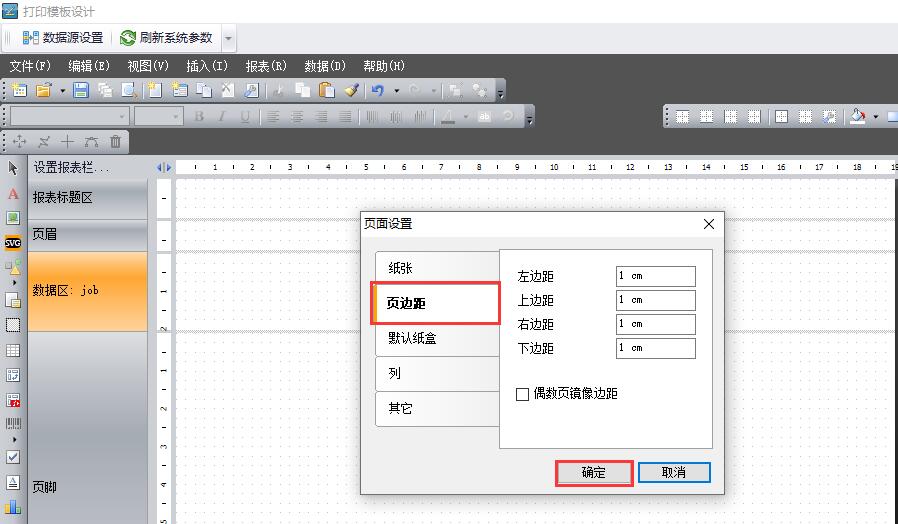
Task: Click the 左边距 input field
Action: pyautogui.click(x=655, y=276)
